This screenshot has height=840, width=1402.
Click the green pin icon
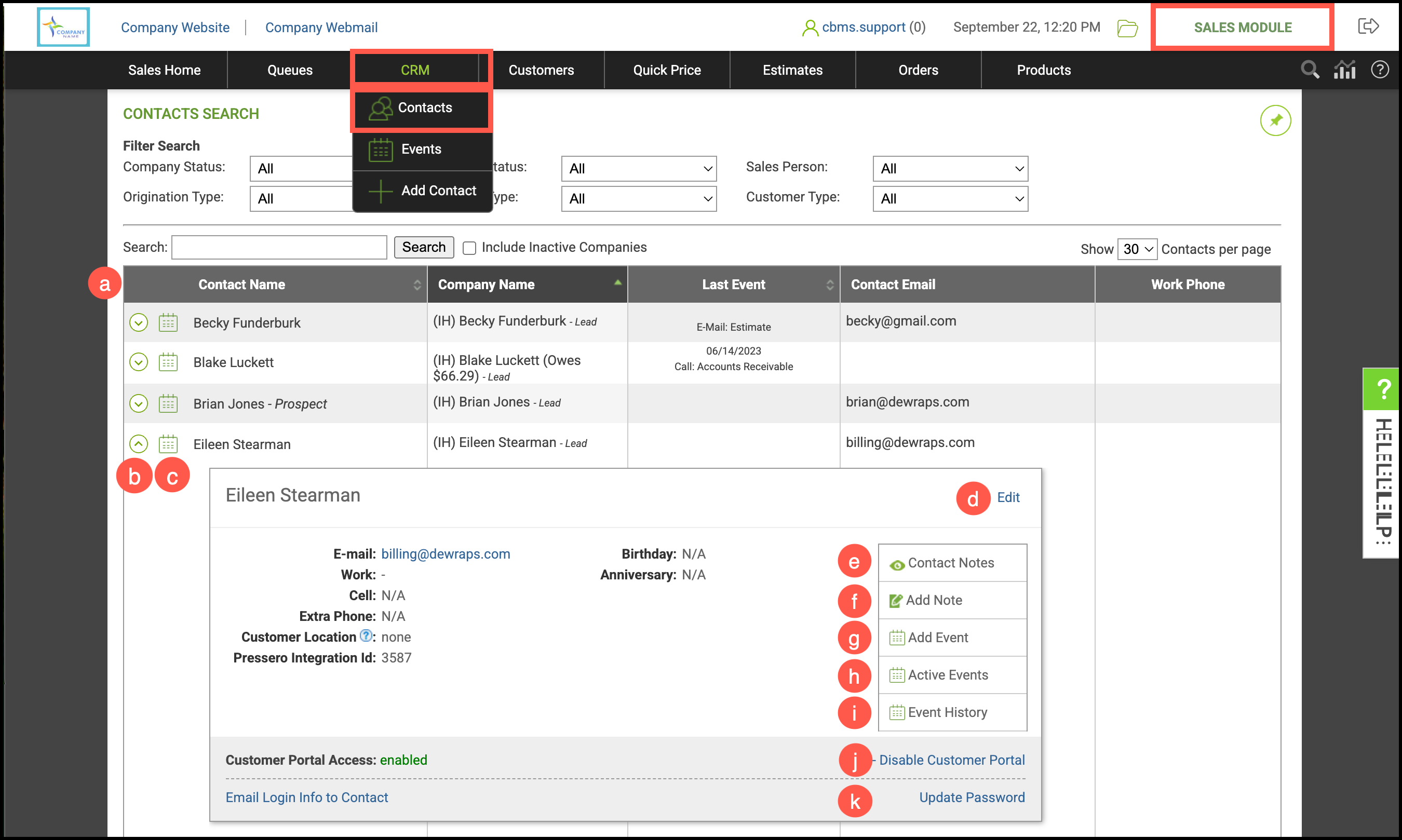click(x=1275, y=120)
